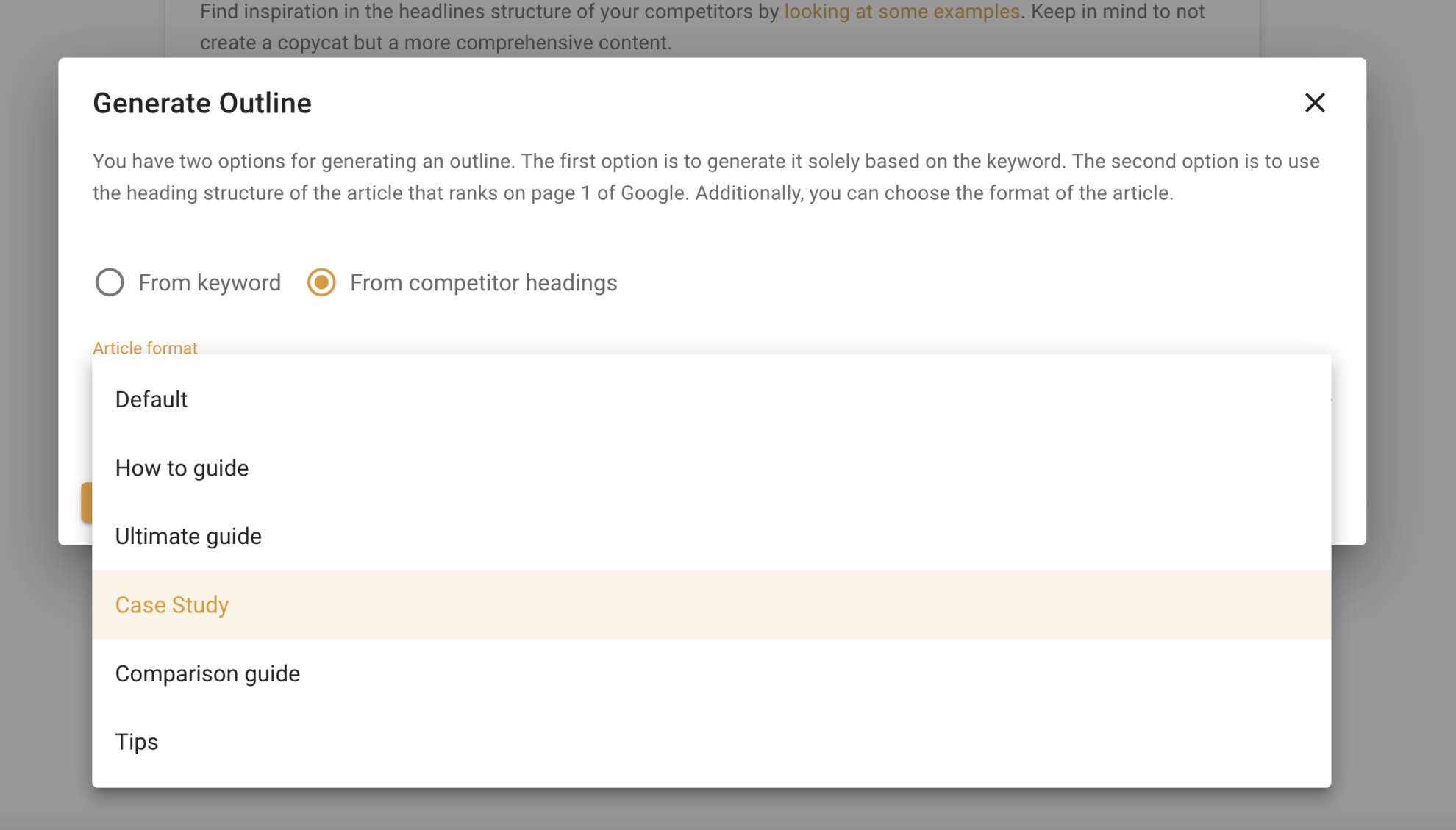Click the partially visible orange Generate button
The image size is (1456, 830).
(x=86, y=502)
